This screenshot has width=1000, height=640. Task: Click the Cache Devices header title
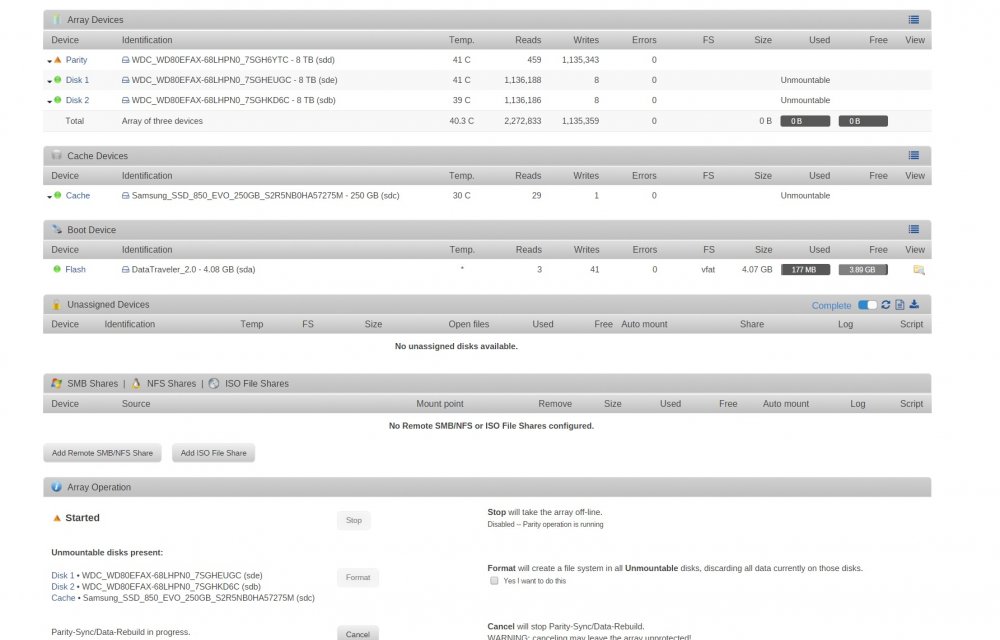(97, 156)
